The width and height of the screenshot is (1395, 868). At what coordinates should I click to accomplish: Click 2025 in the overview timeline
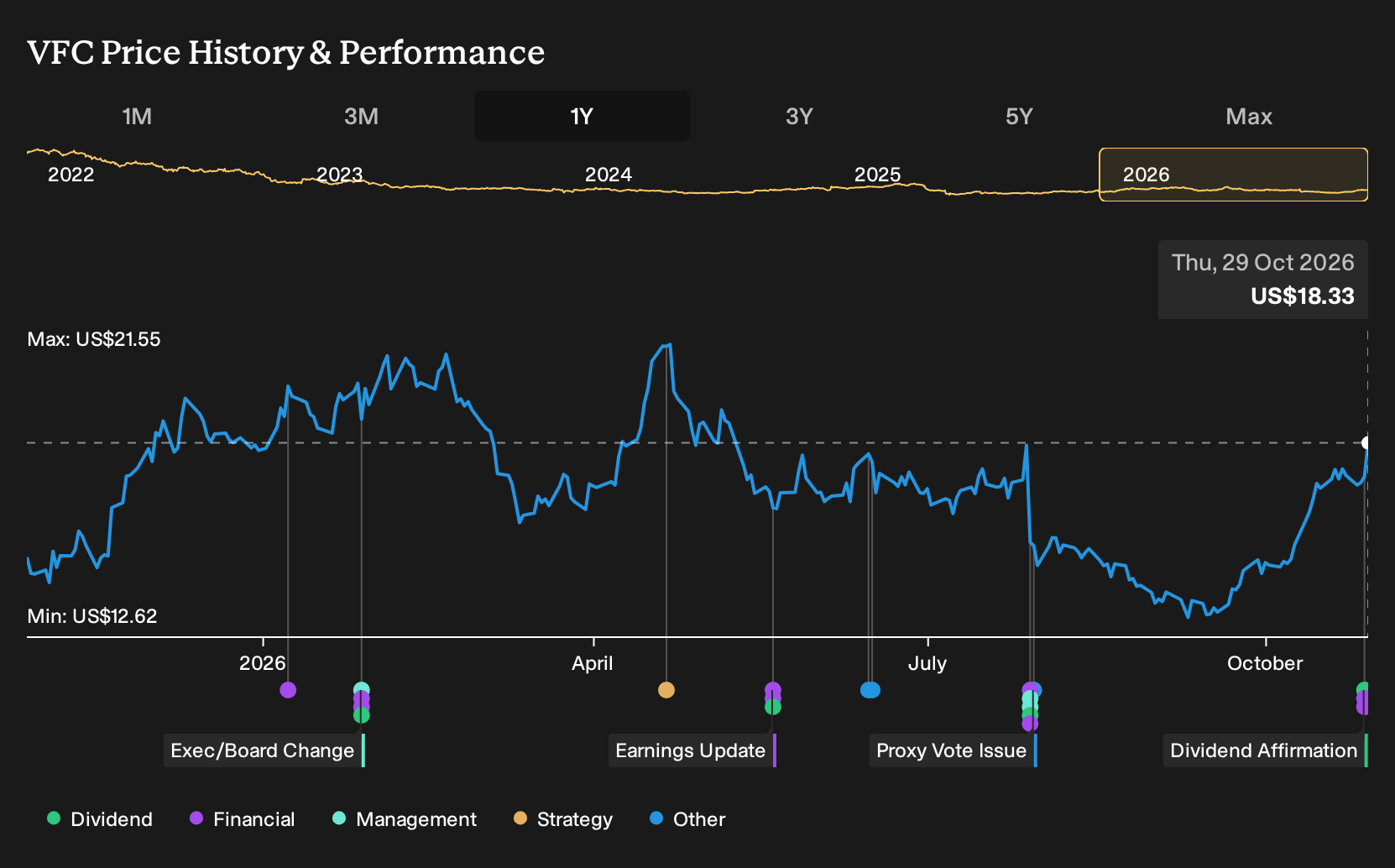click(x=877, y=175)
